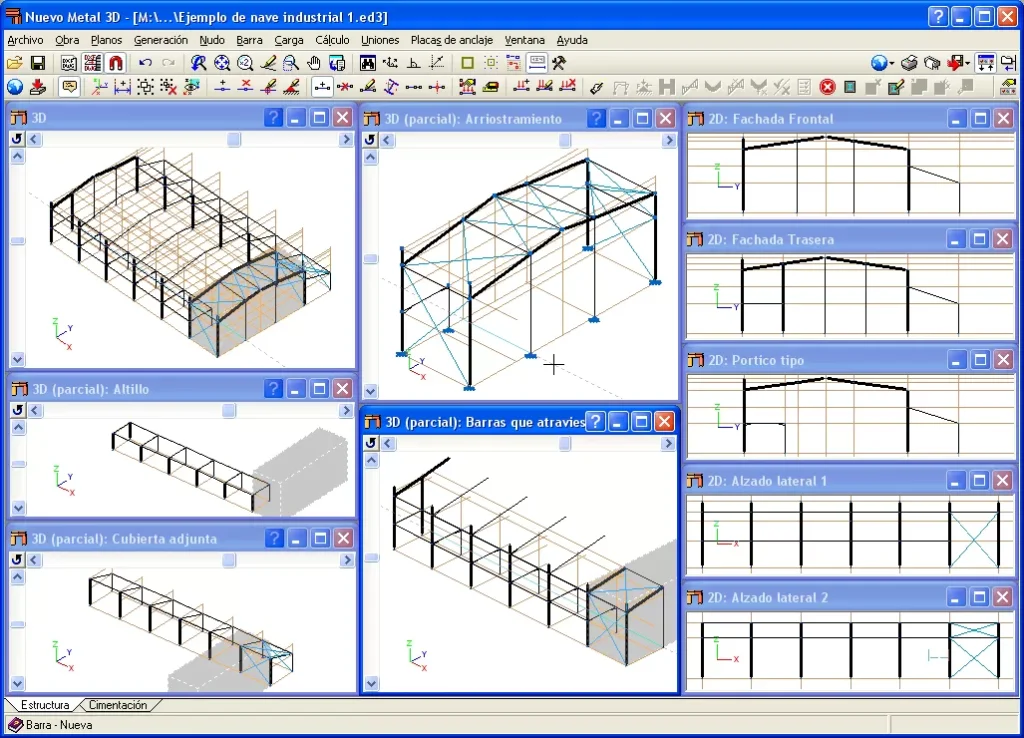Click the red circle X cancel icon

pyautogui.click(x=827, y=87)
